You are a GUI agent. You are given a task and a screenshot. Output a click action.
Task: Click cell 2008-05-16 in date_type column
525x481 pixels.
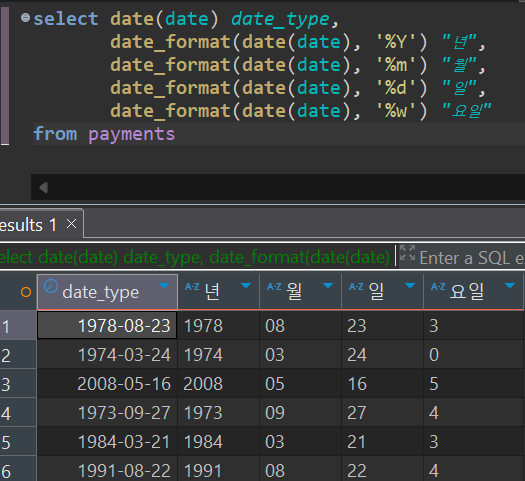pyautogui.click(x=107, y=384)
